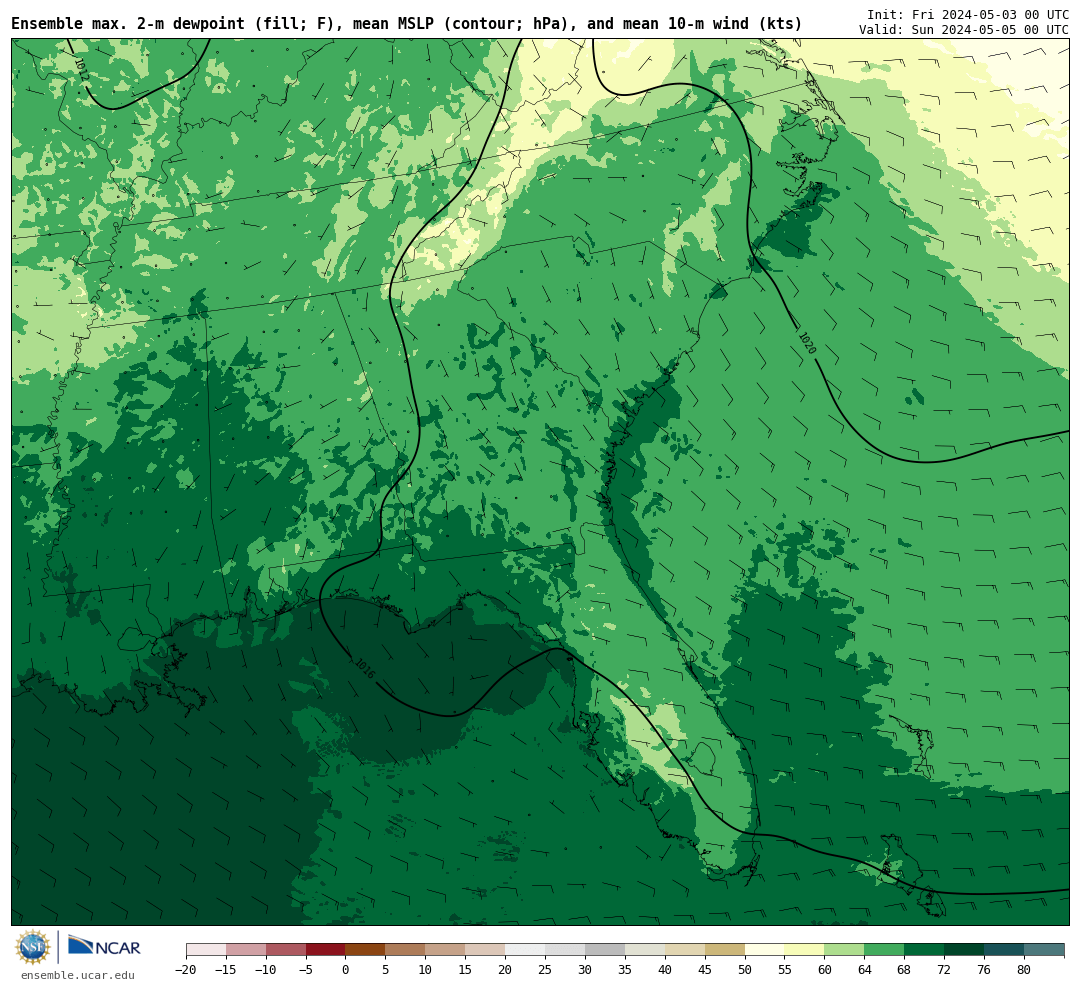This screenshot has height=988, width=1080.
Task: Click the 50 colorbar tick label
Action: (x=745, y=970)
